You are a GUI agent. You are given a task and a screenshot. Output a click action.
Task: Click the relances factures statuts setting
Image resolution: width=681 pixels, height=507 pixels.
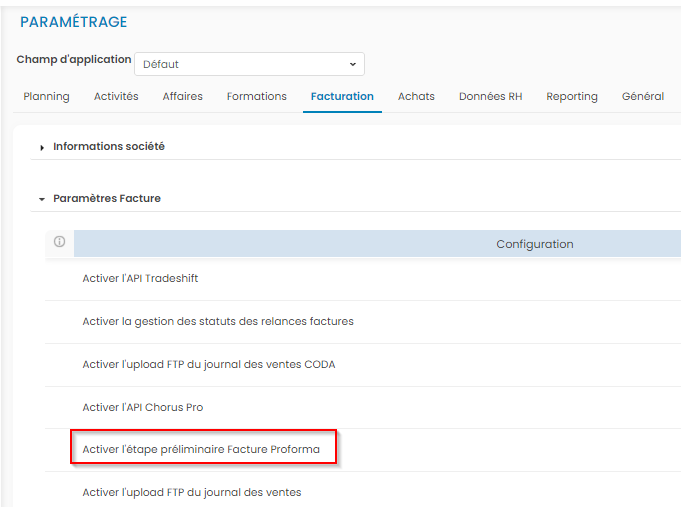point(217,321)
